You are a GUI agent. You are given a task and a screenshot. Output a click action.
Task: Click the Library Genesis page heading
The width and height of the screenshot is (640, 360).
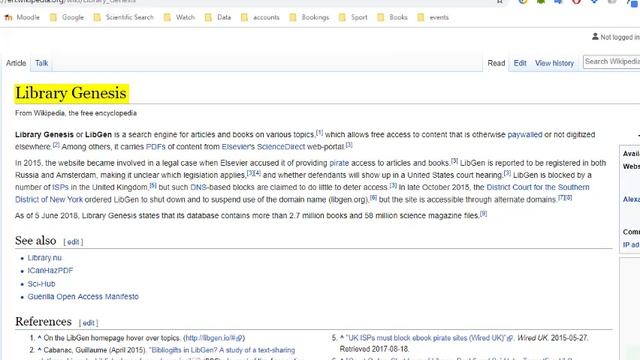(71, 93)
